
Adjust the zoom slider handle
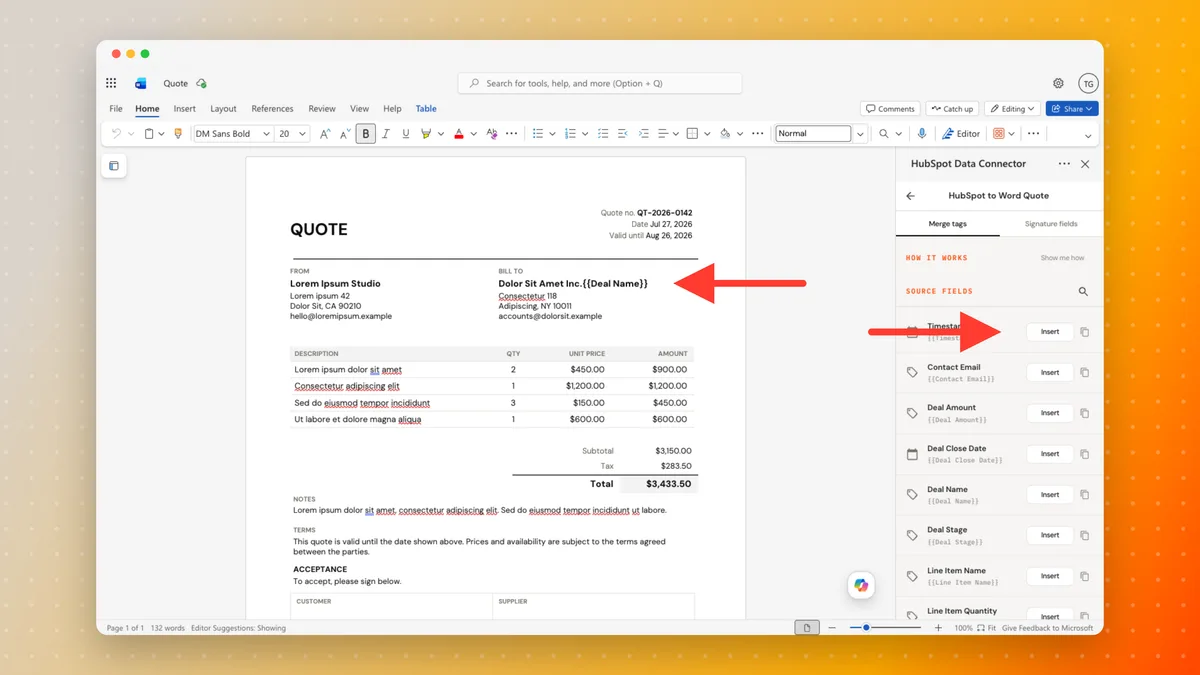click(866, 627)
